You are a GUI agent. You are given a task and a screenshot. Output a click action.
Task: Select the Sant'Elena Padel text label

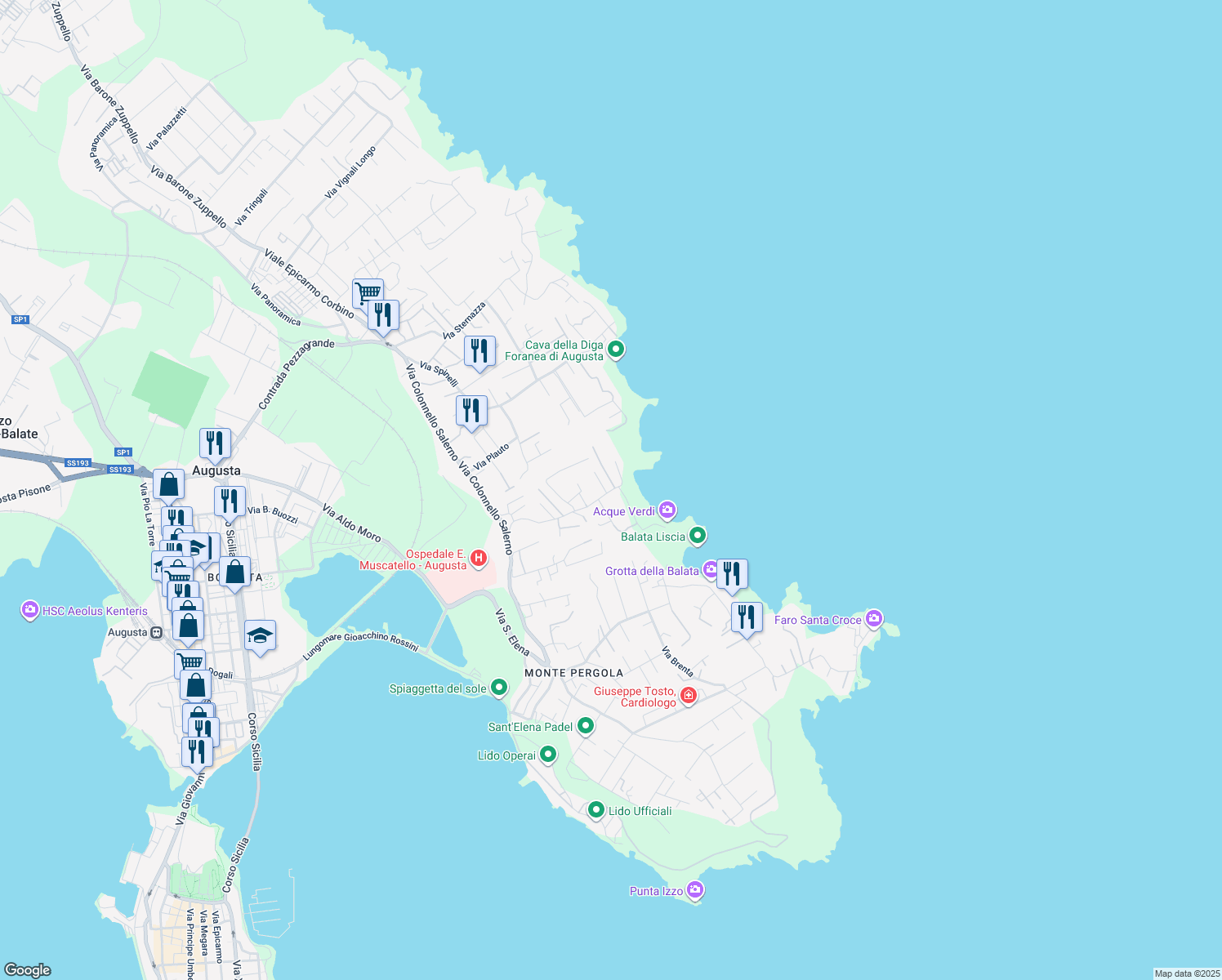(530, 727)
